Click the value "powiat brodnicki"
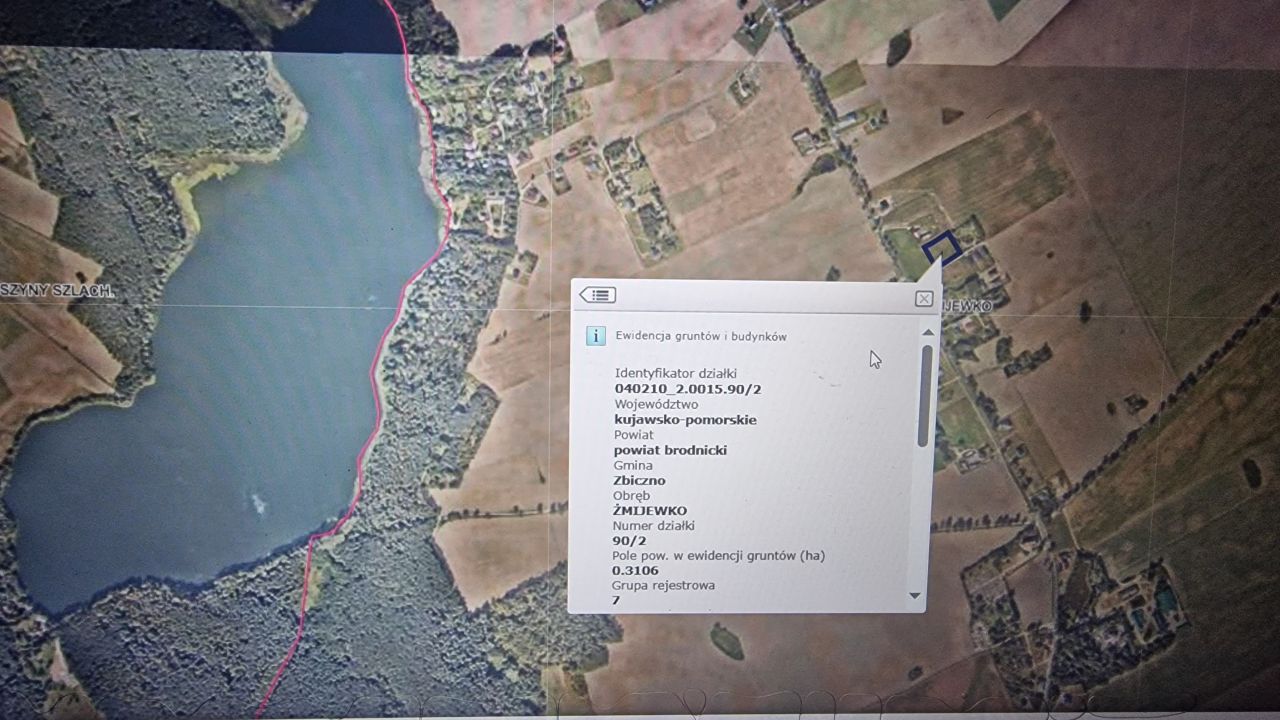Image resolution: width=1280 pixels, height=720 pixels. (x=670, y=450)
